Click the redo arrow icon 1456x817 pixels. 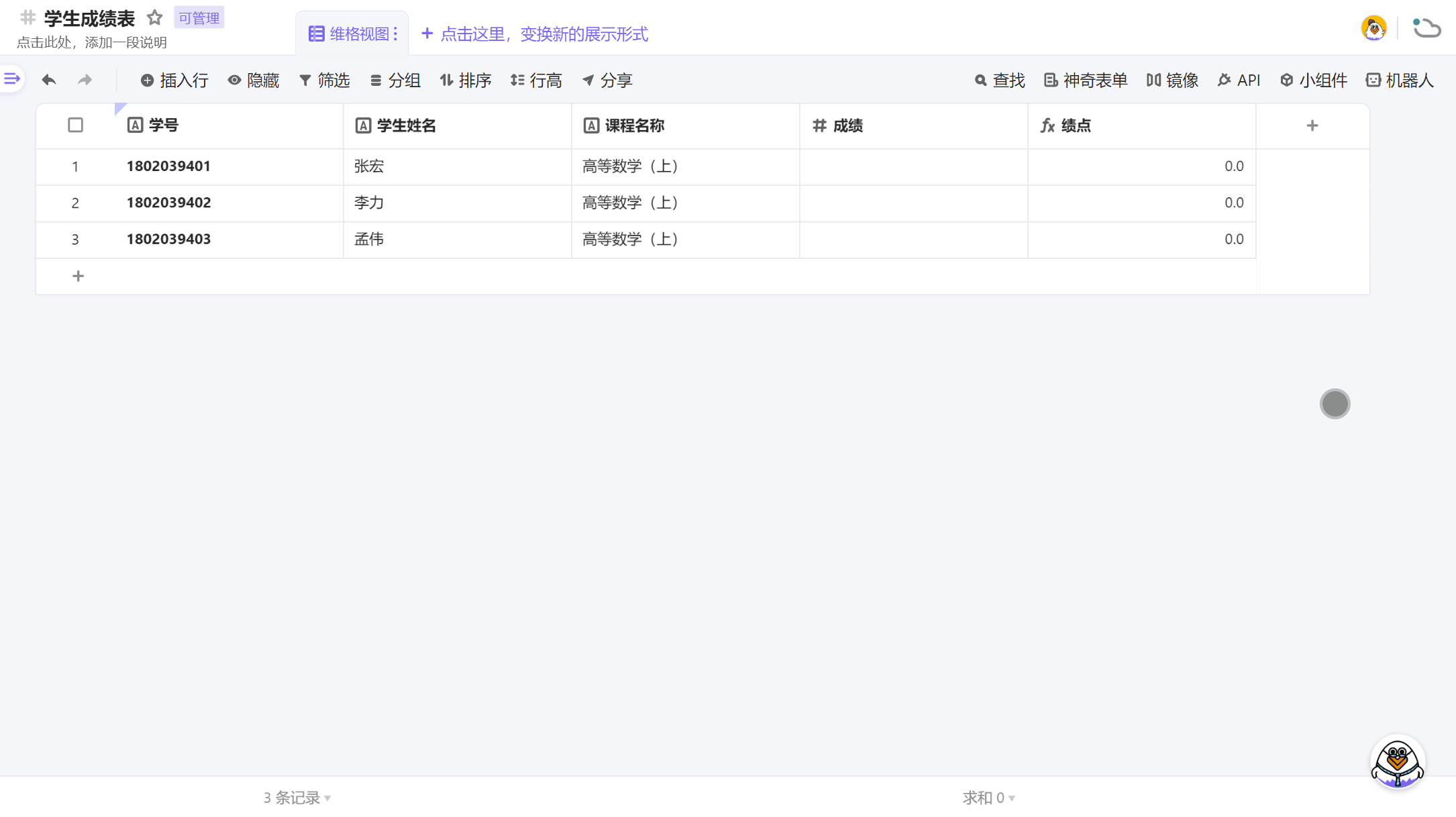[85, 79]
